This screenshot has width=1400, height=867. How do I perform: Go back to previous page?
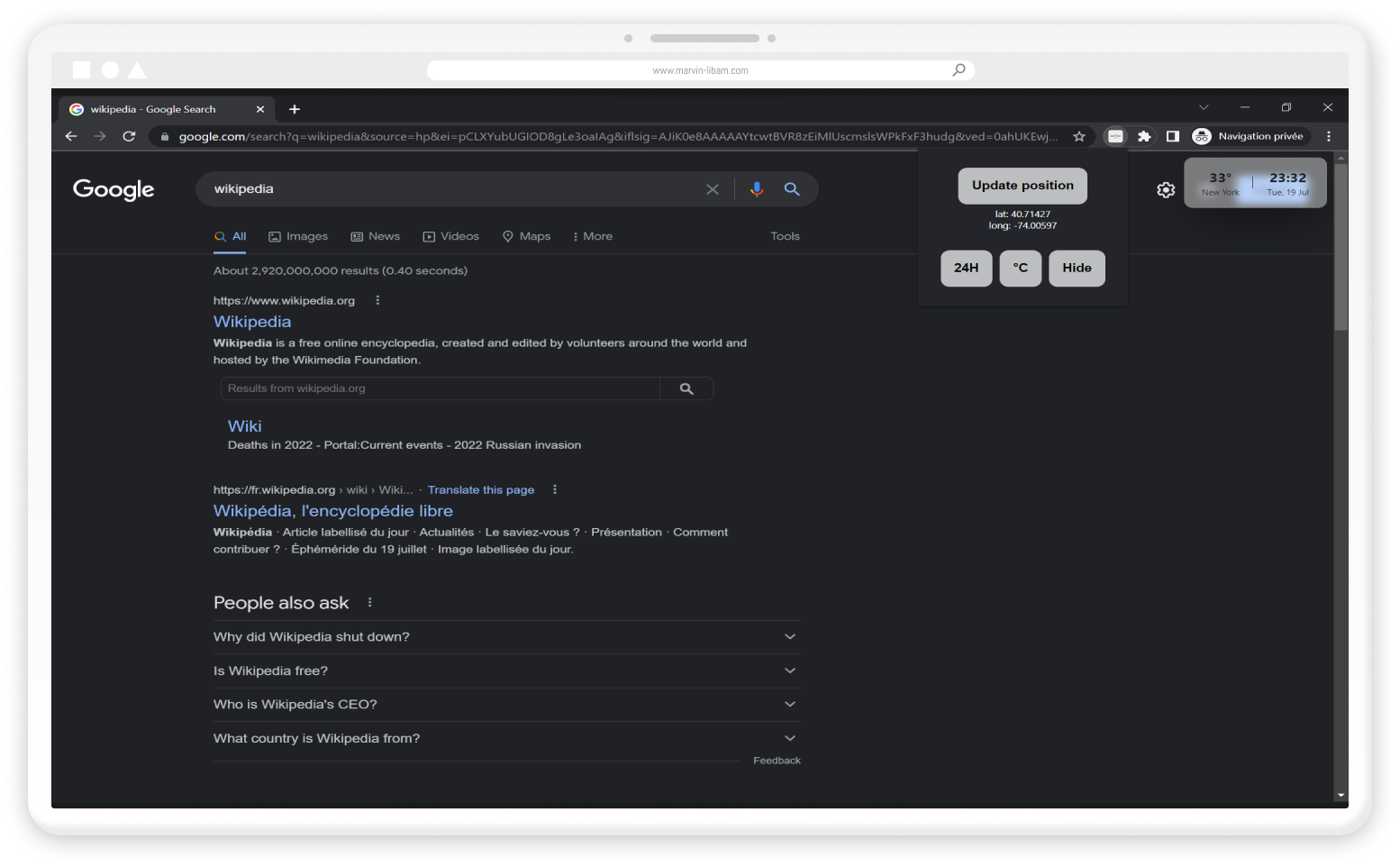pyautogui.click(x=71, y=136)
